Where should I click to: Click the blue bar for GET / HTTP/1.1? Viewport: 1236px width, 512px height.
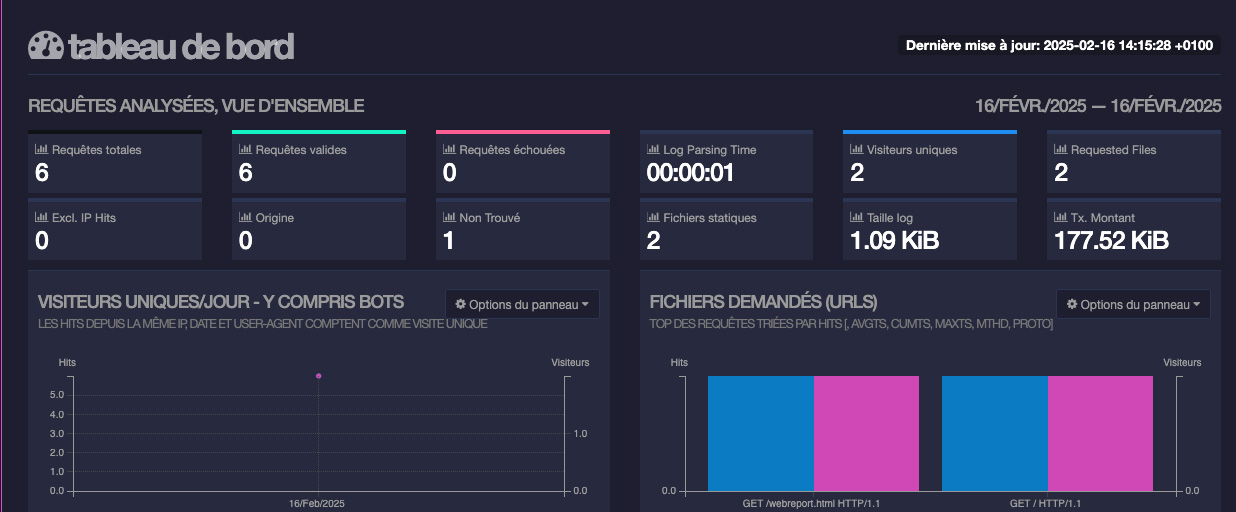994,433
